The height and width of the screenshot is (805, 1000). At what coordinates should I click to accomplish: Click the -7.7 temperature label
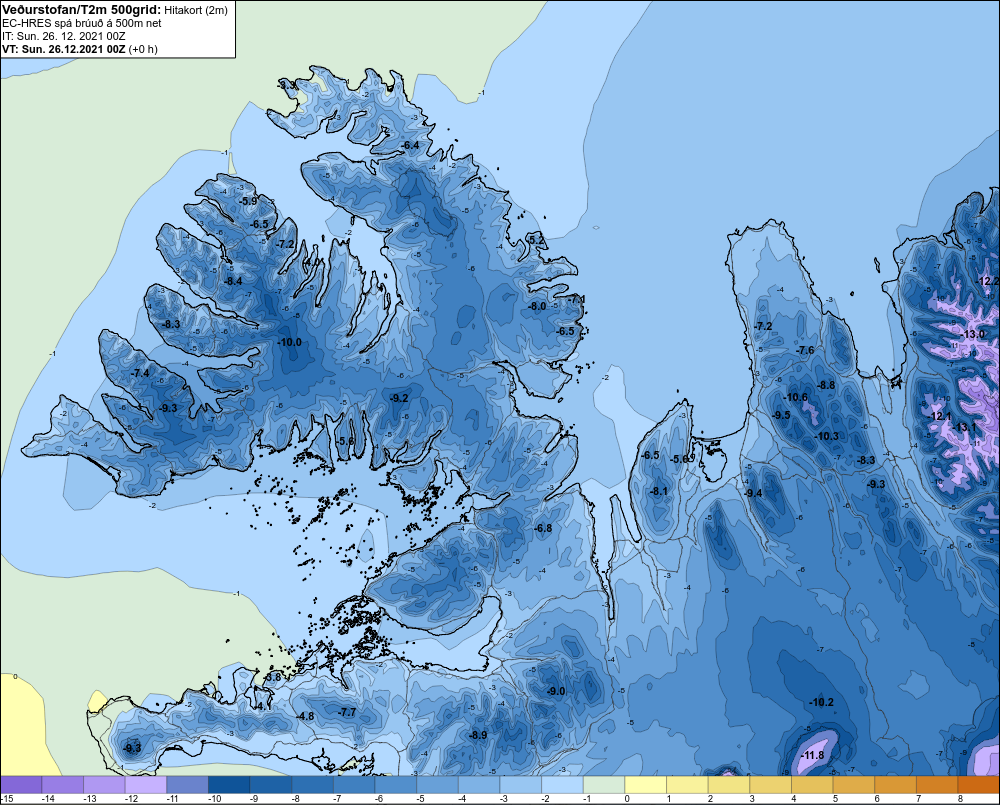pyautogui.click(x=348, y=713)
